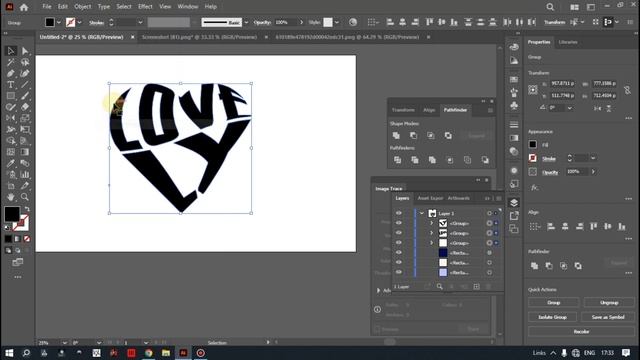640x360 pixels.
Task: Open the Window menu
Action: pyautogui.click(x=188, y=7)
